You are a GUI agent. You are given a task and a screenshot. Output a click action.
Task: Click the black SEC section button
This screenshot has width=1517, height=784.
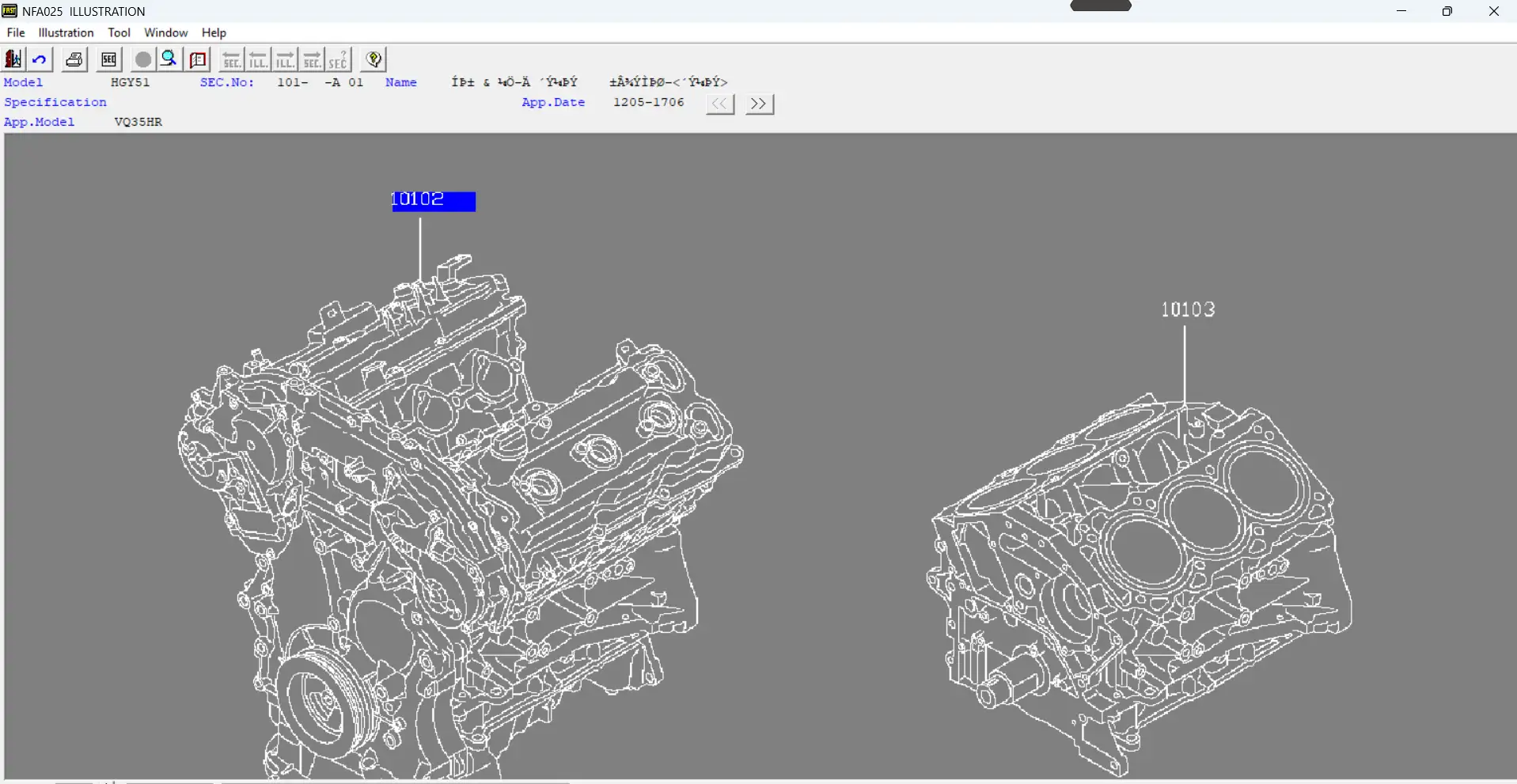(109, 59)
